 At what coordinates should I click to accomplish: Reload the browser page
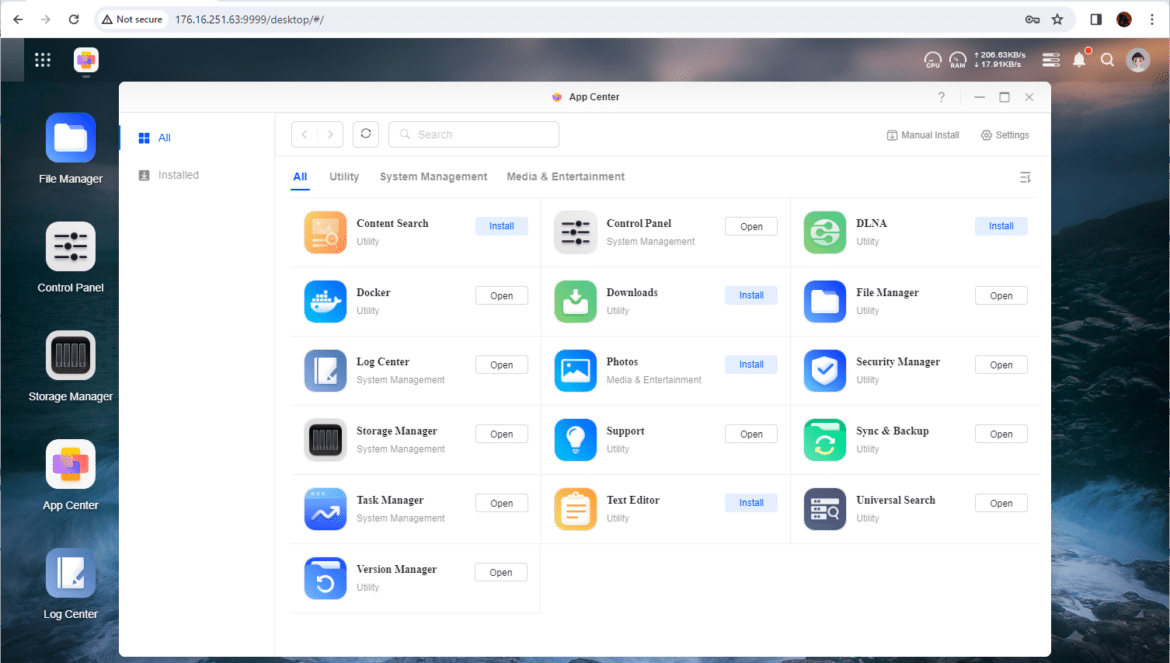pyautogui.click(x=73, y=19)
